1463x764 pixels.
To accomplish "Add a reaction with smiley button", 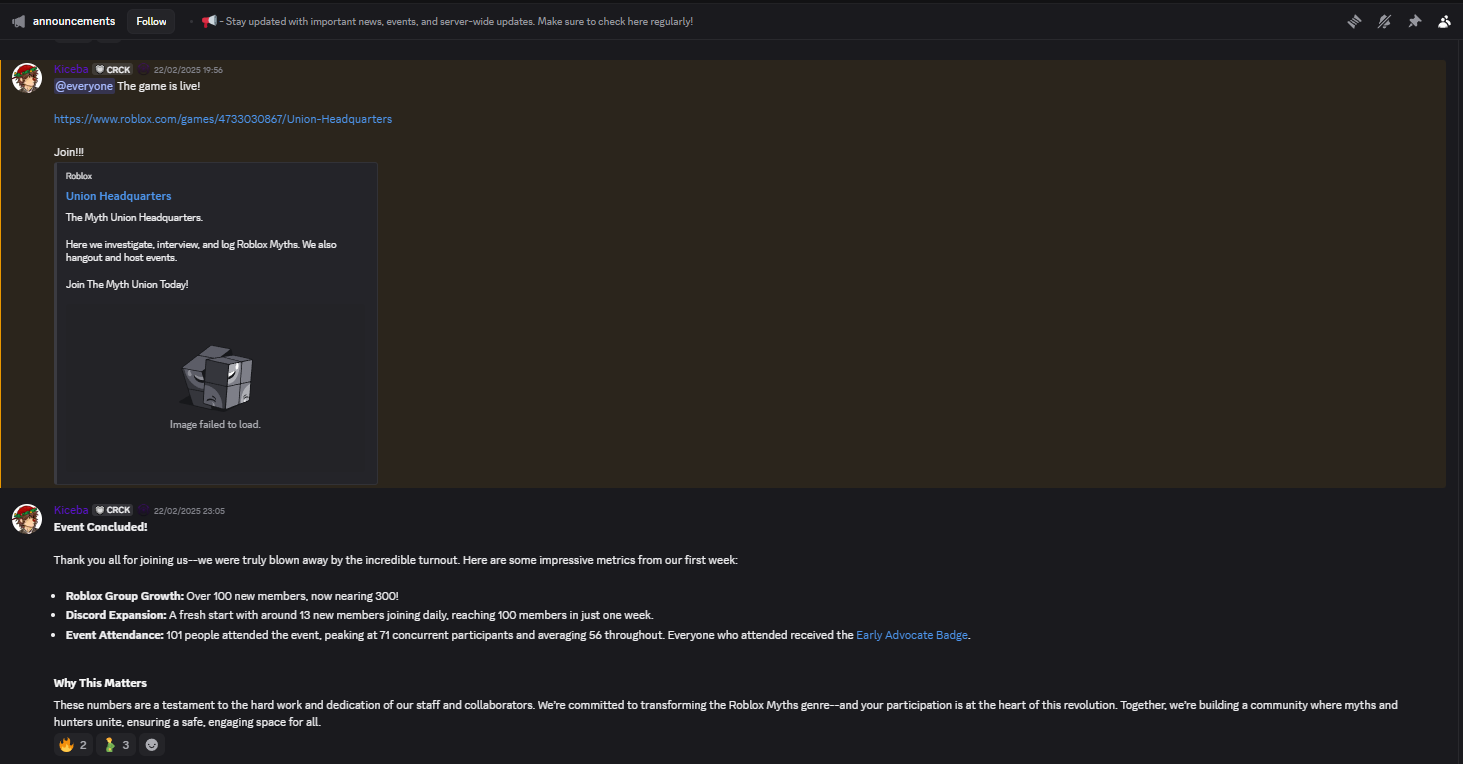I will [152, 745].
